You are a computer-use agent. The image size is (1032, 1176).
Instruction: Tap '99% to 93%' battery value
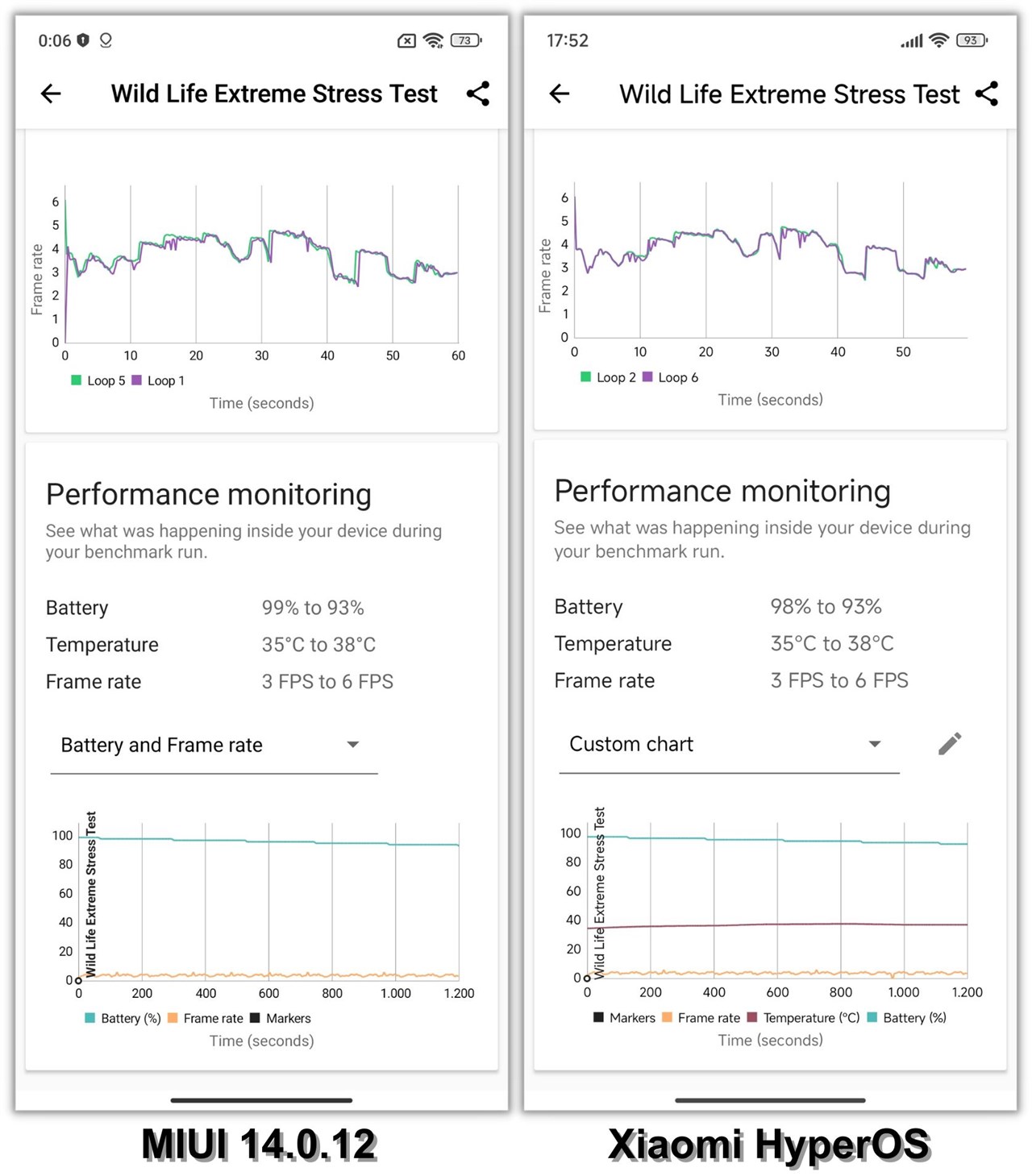(x=313, y=608)
